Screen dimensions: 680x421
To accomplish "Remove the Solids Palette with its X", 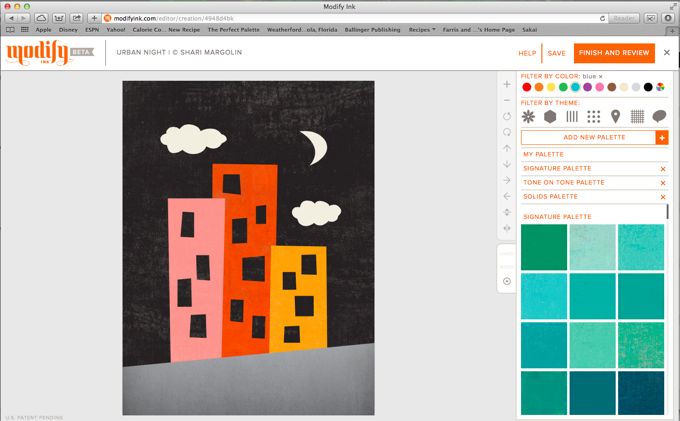I will (x=663, y=197).
